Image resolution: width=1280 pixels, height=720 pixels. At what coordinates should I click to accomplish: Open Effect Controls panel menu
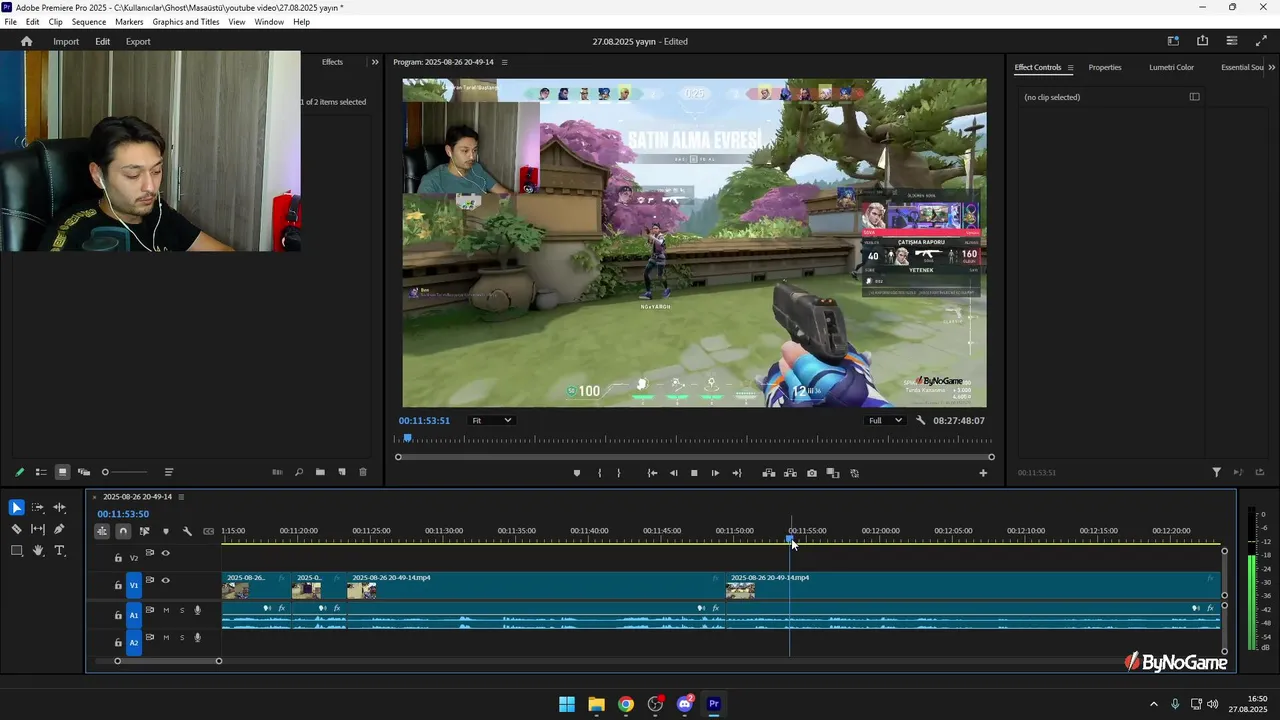[x=1070, y=68]
